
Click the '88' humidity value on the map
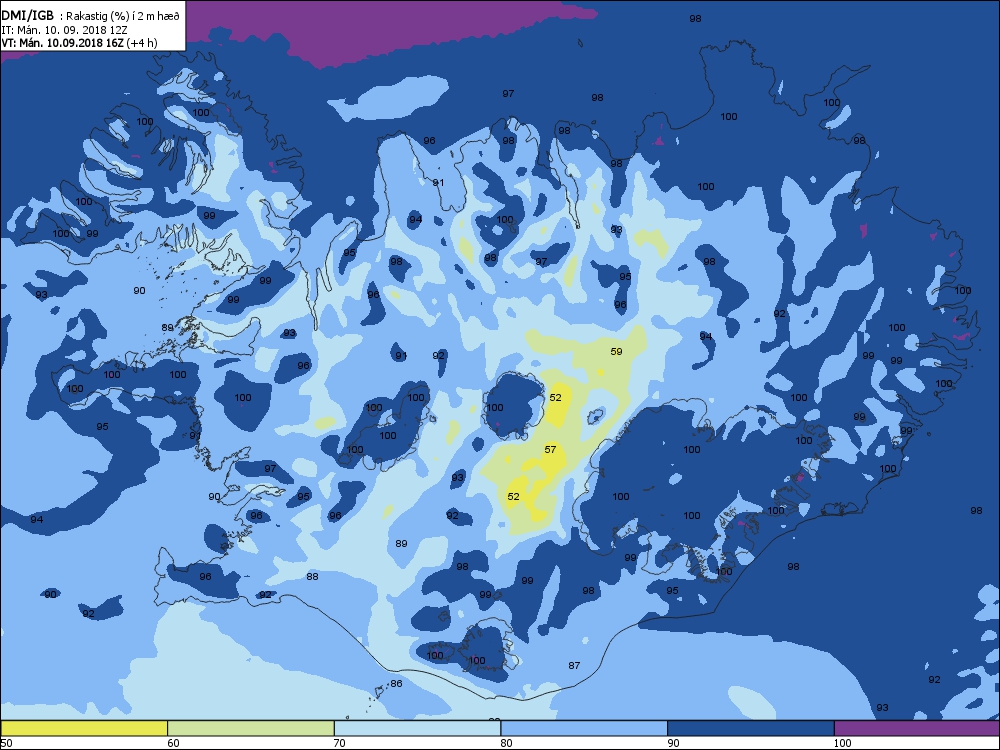pyautogui.click(x=312, y=577)
